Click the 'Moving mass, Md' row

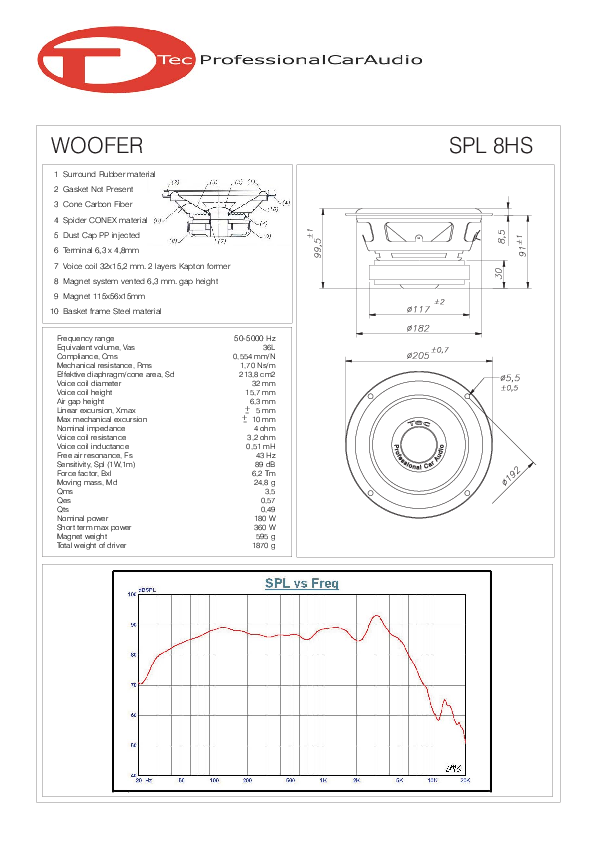click(x=166, y=483)
